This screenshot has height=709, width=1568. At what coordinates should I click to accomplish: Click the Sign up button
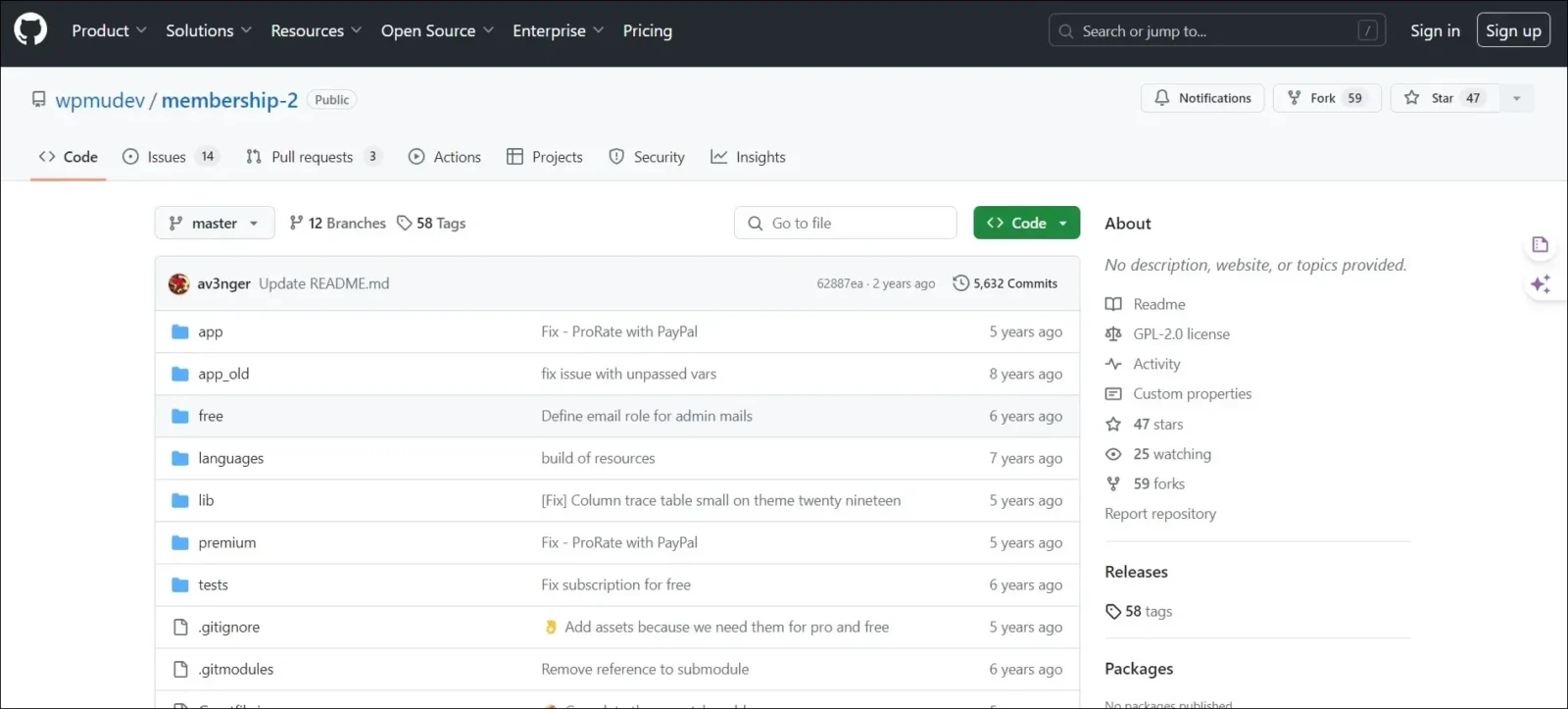pos(1512,30)
